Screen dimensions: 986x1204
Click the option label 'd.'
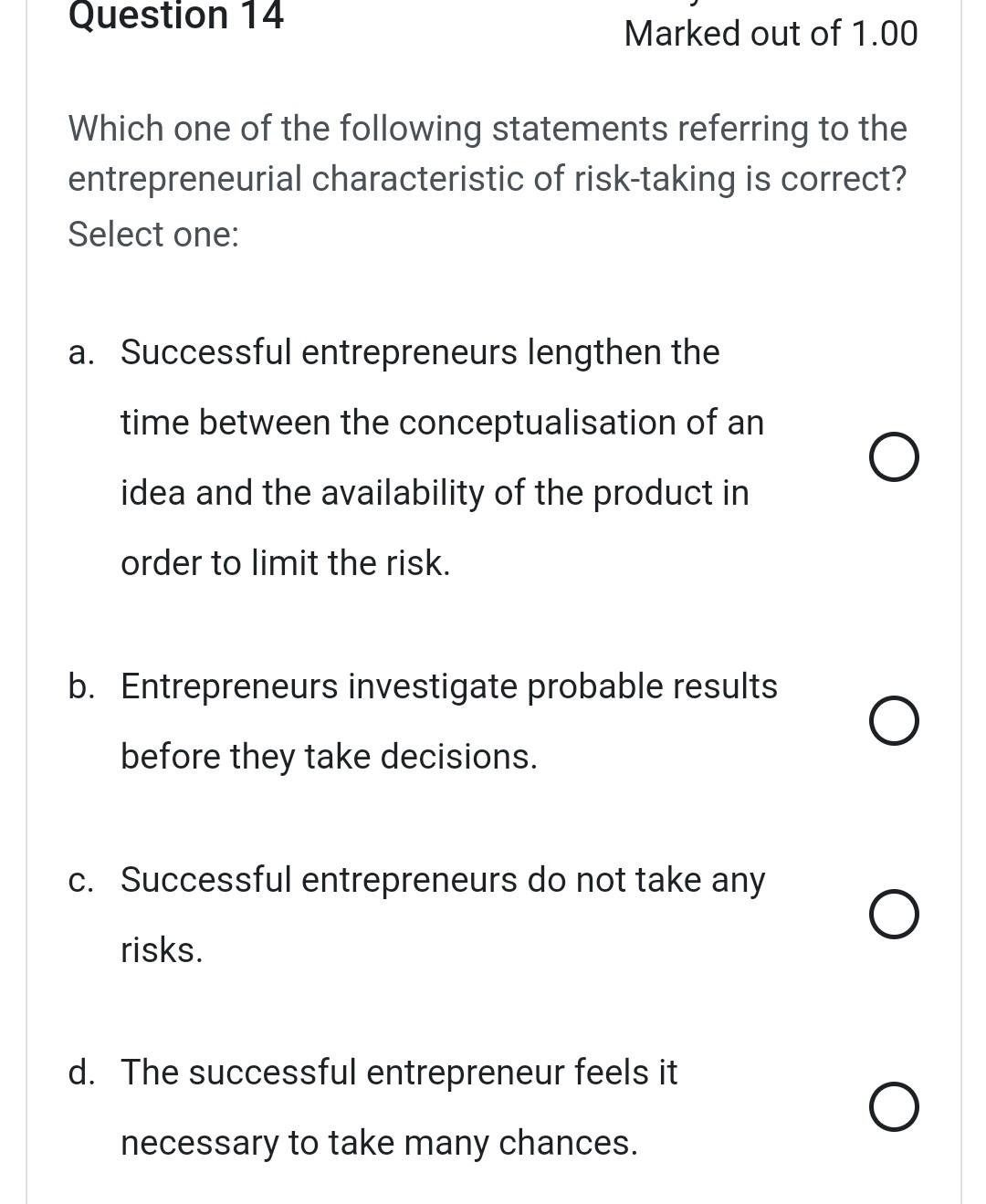pyautogui.click(x=83, y=1073)
